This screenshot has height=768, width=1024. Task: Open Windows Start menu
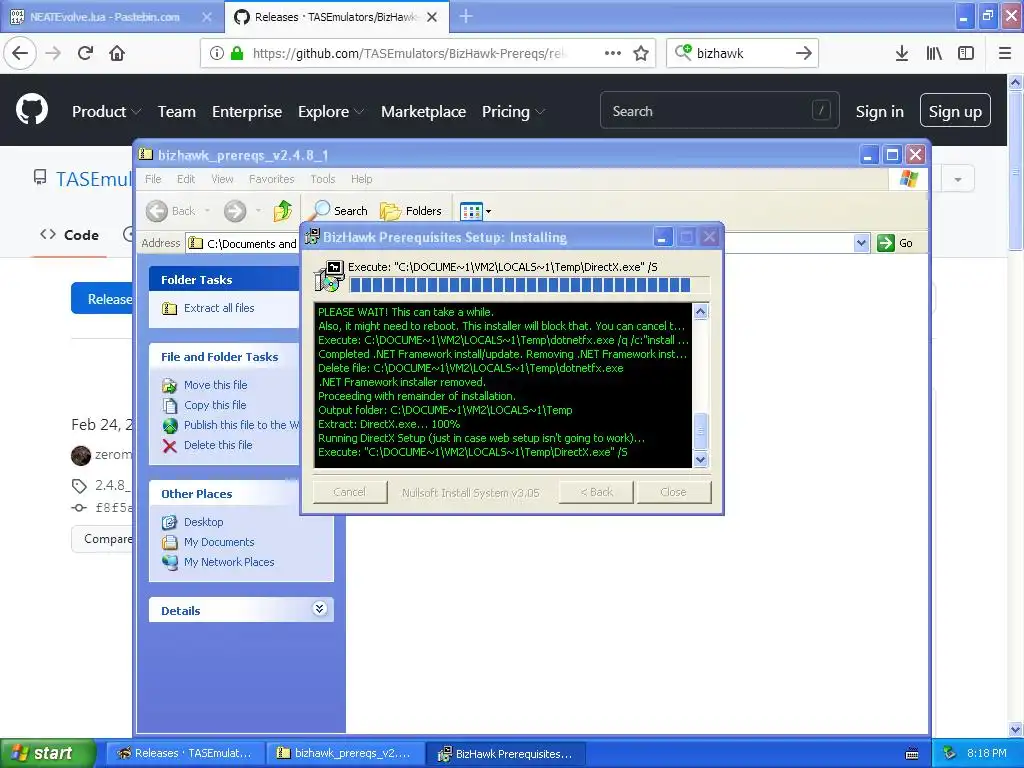click(x=48, y=753)
